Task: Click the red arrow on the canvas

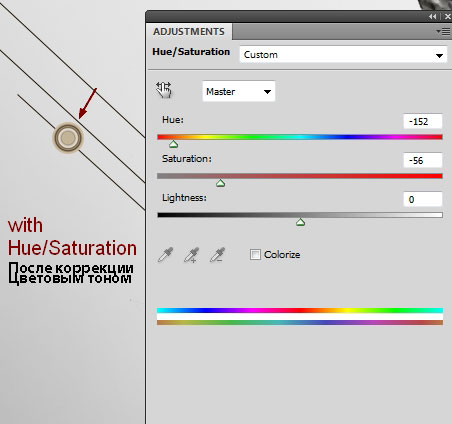Action: pos(88,103)
